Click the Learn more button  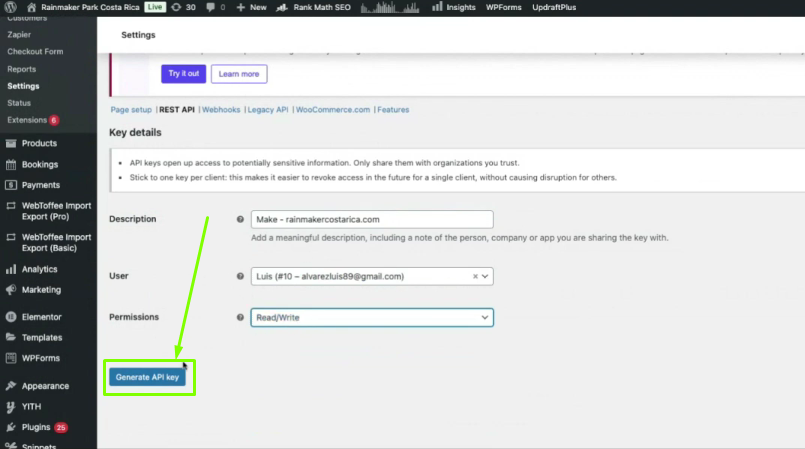(x=239, y=74)
